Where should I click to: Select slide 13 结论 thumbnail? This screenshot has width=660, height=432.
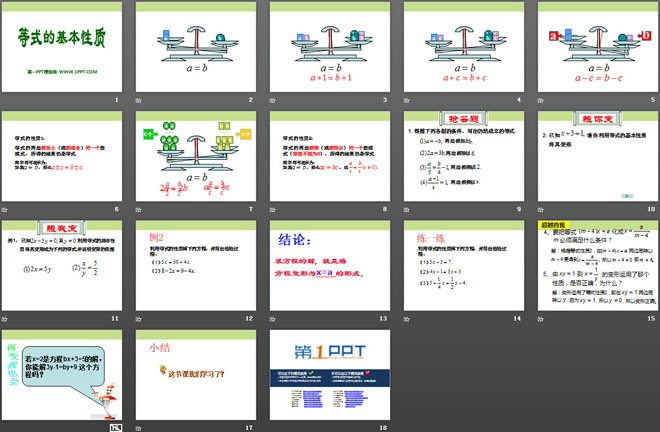click(x=330, y=266)
